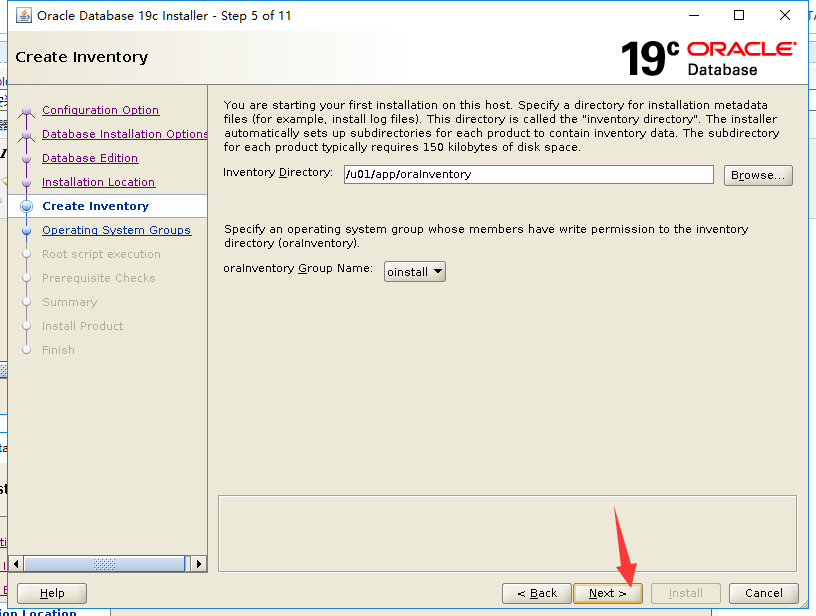Go to Database Installation Options step

124,134
